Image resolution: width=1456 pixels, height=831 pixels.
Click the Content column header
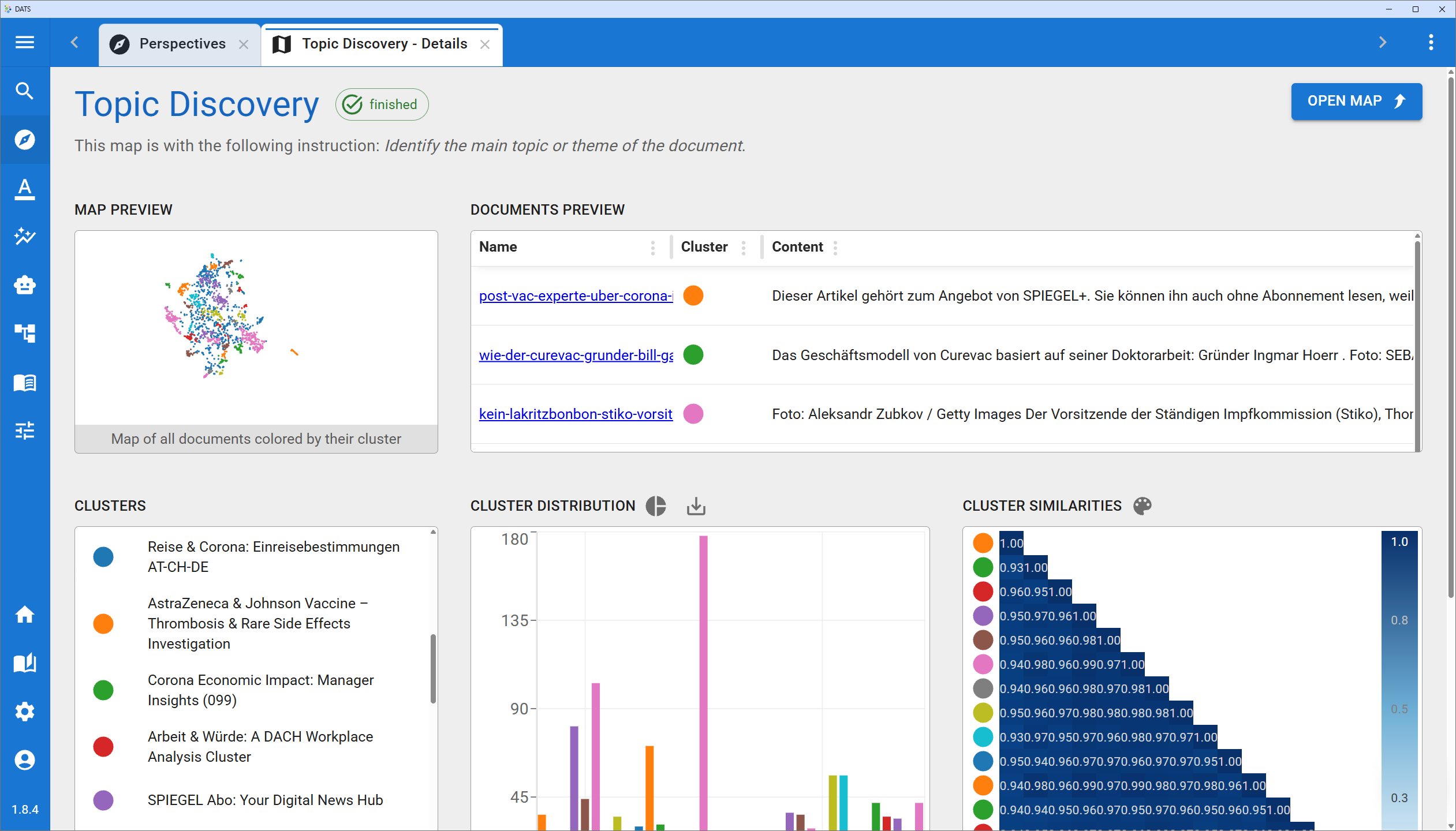point(797,247)
